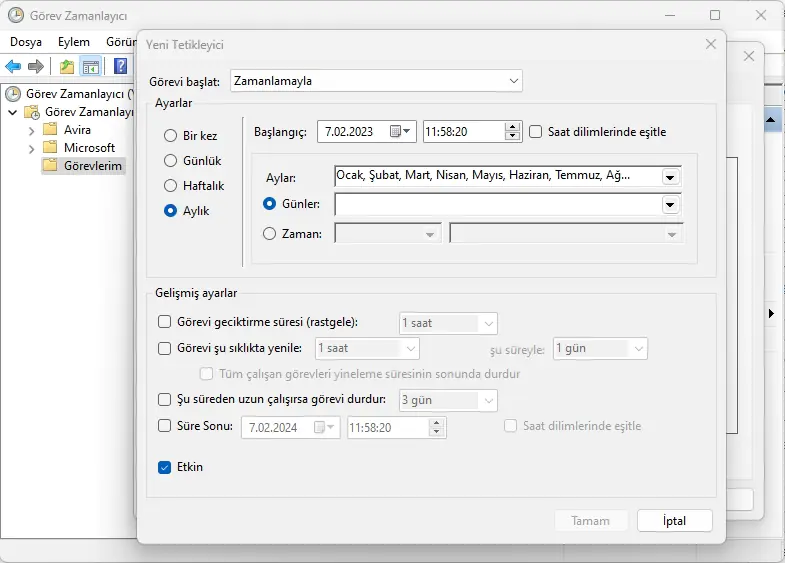Viewport: 785px width, 563px height.
Task: Open the Eylem menu
Action: point(73,42)
